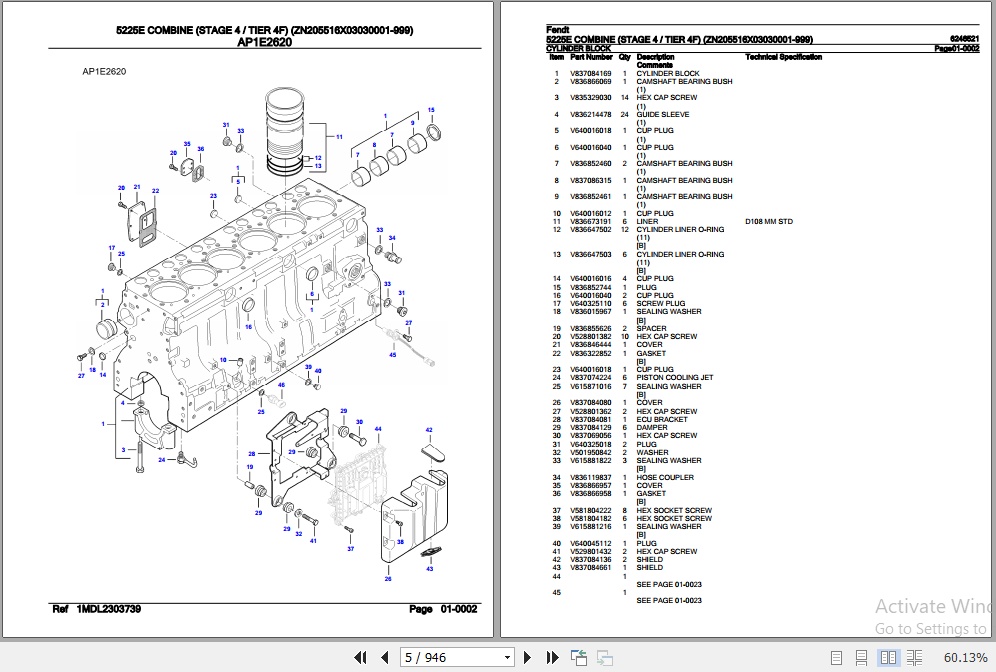Click the ECU BRACKET description
The image size is (996, 672).
(662, 419)
